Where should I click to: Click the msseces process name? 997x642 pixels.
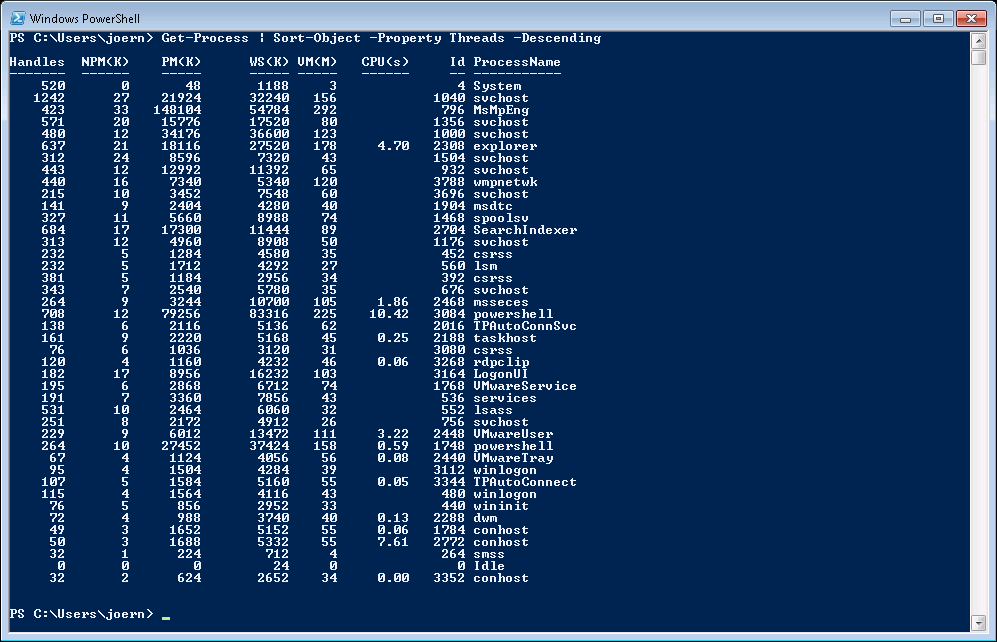pyautogui.click(x=501, y=302)
